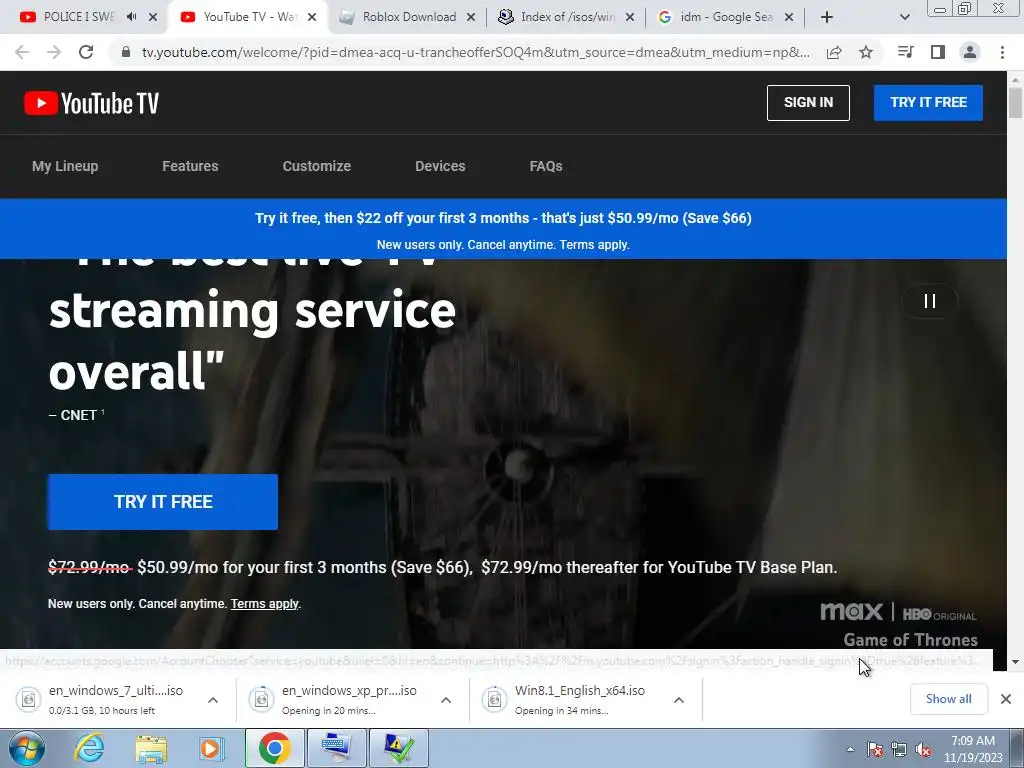
Task: Close the downloads bar
Action: click(x=1006, y=699)
